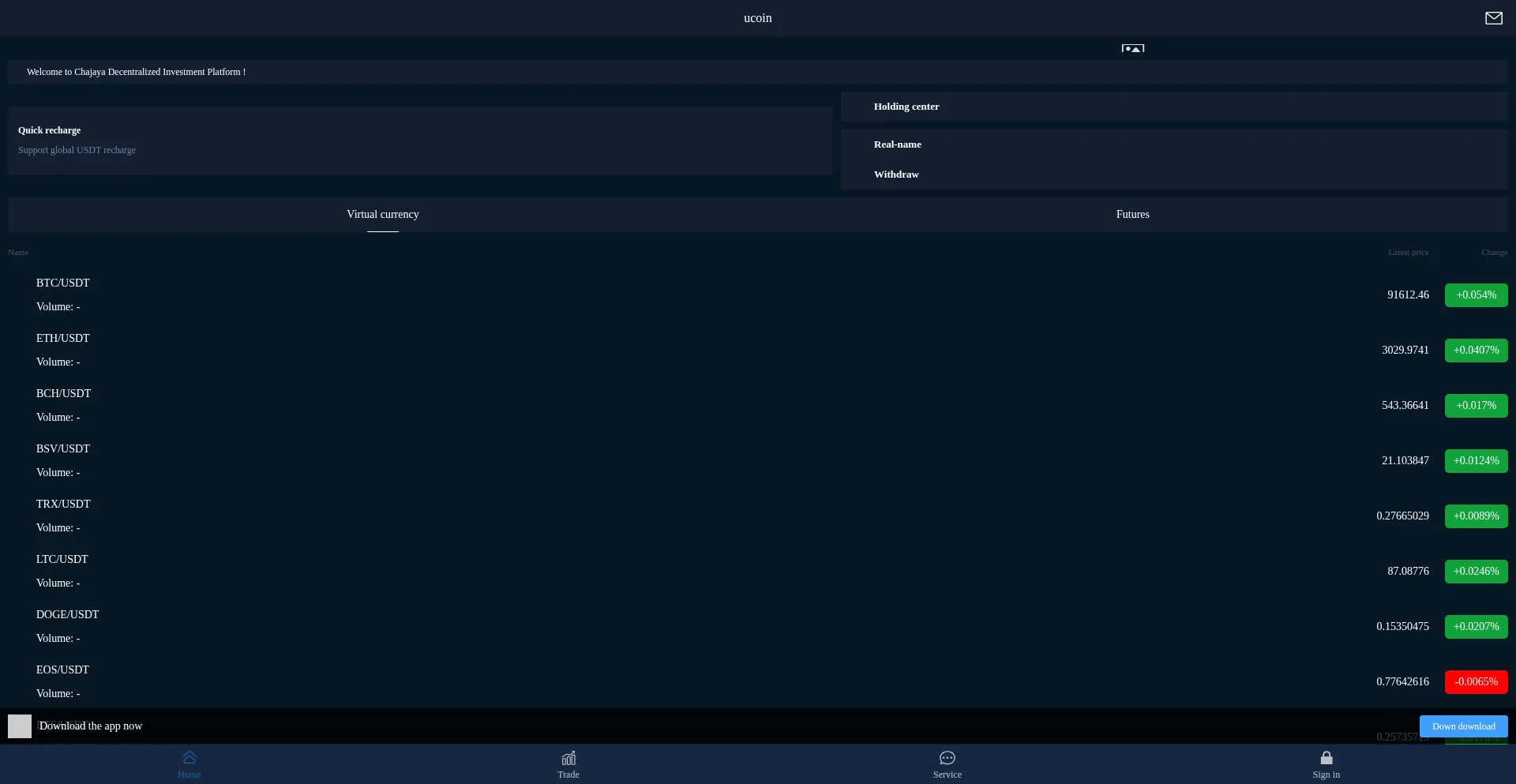
Task: Select the Virtual currency tab
Action: point(383,215)
